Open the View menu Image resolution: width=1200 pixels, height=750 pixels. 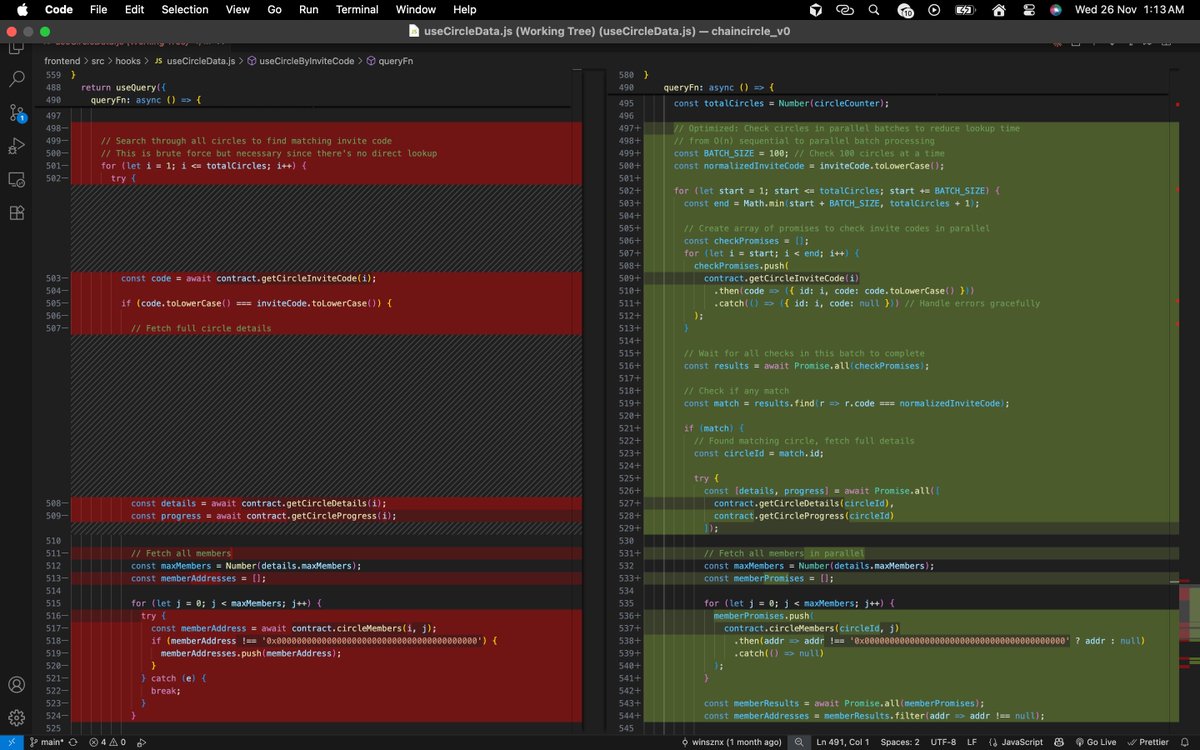coord(238,9)
